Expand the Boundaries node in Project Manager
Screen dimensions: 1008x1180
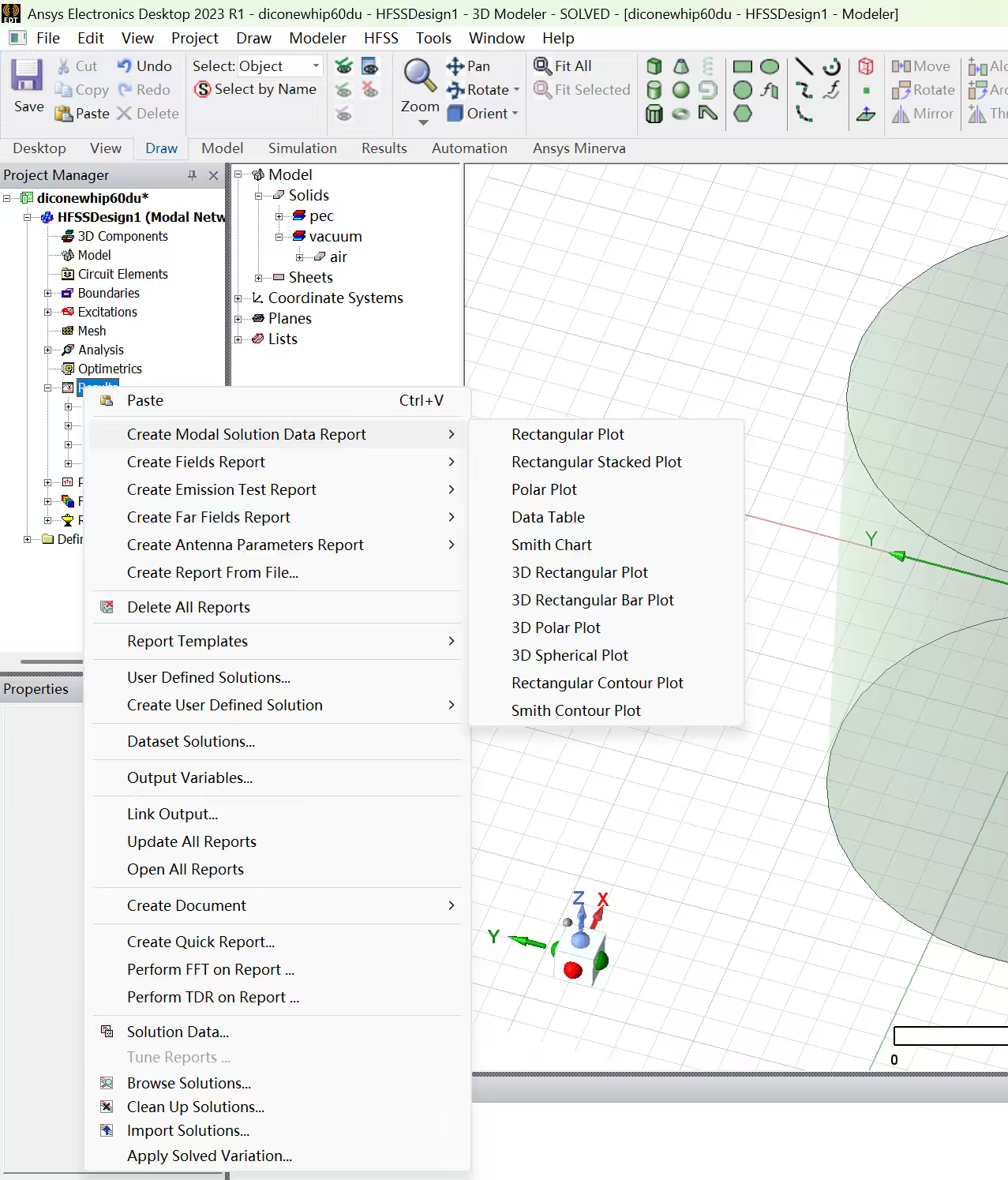click(48, 293)
